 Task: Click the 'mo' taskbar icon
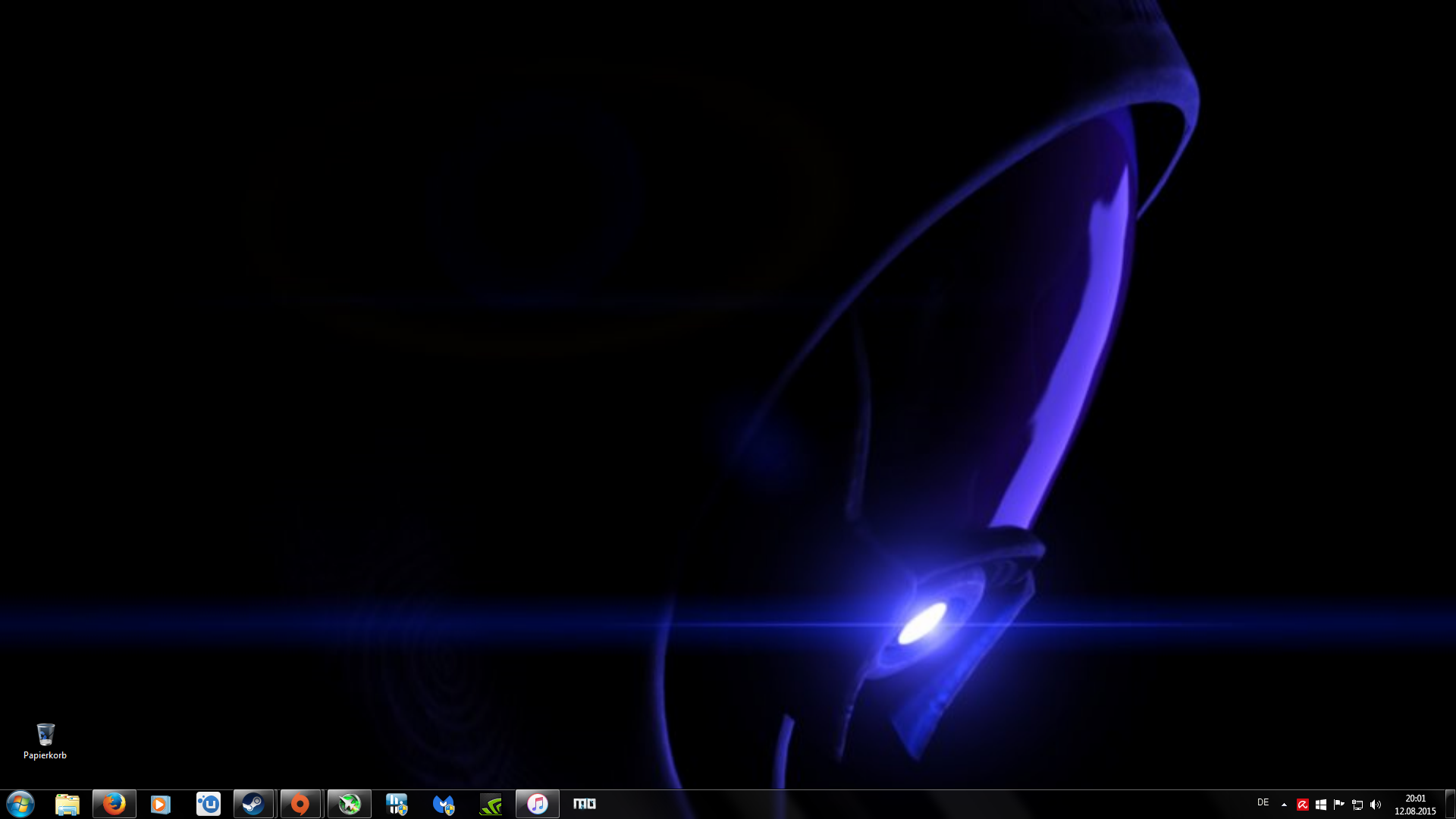click(x=584, y=804)
